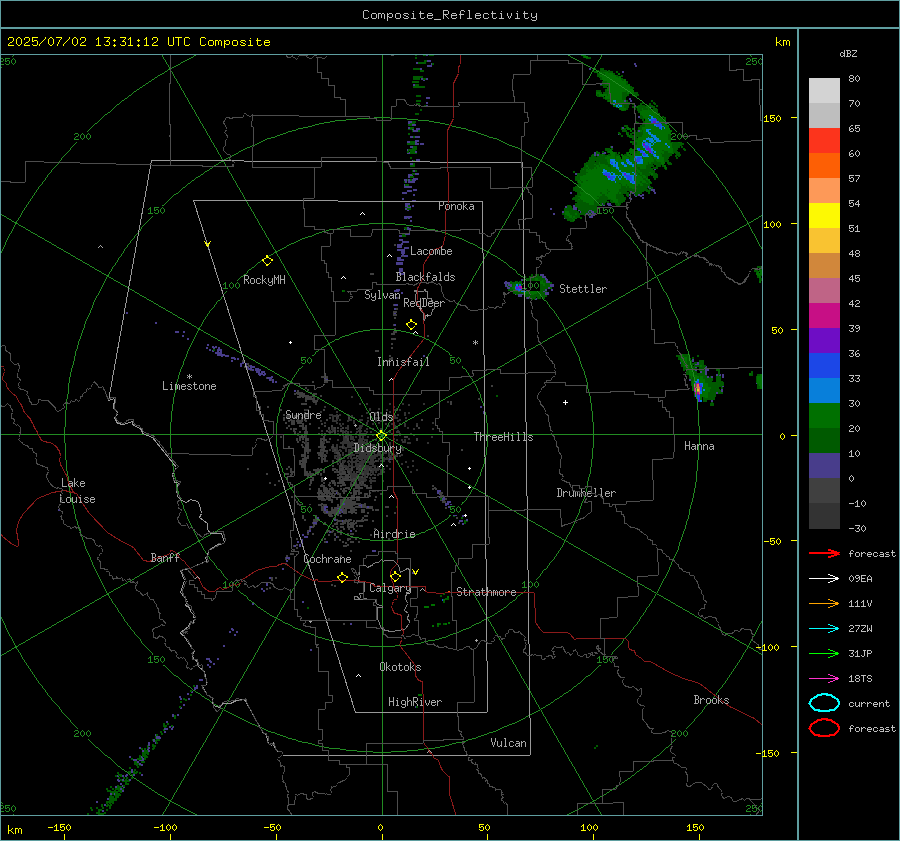Screen dimensions: 900x841
Task: Click the yellow diamond marker near RockyMH
Action: pos(267,261)
